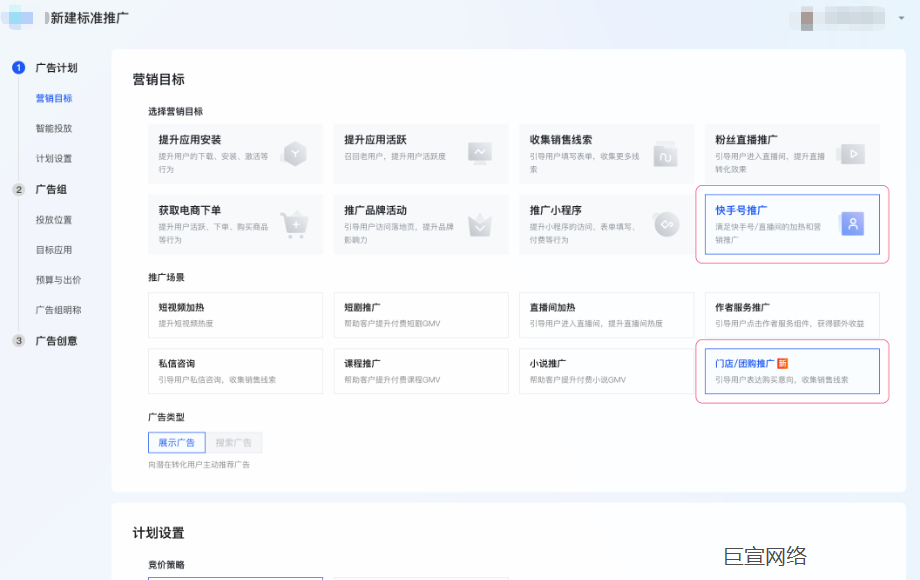This screenshot has height=580, width=920.
Task: Click the 营销目标 section heading
Action: tap(158, 80)
